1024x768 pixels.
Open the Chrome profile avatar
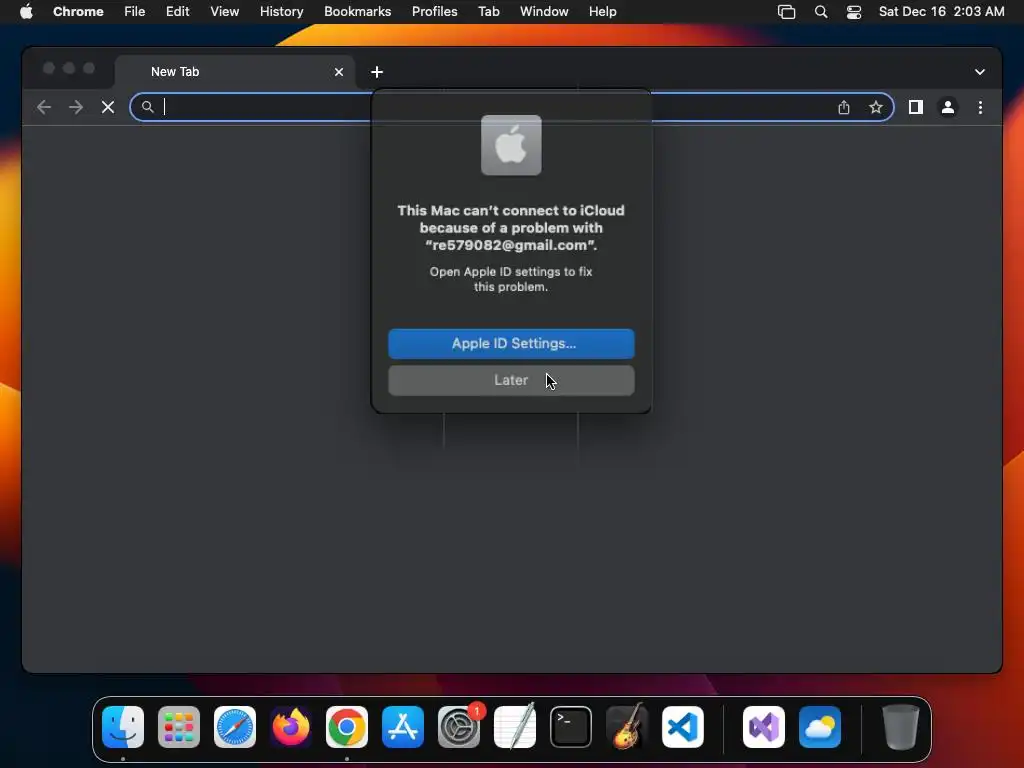(948, 107)
